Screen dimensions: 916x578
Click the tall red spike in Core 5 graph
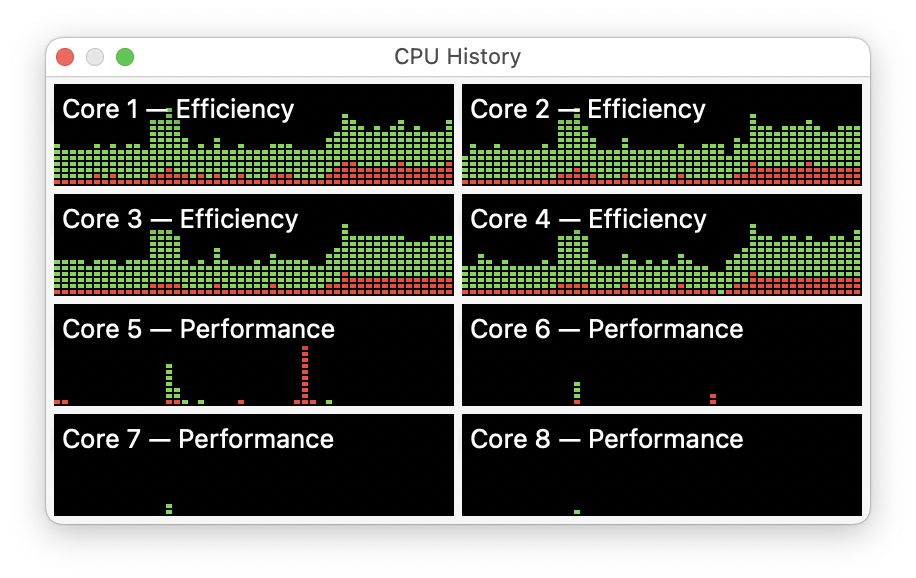point(306,375)
